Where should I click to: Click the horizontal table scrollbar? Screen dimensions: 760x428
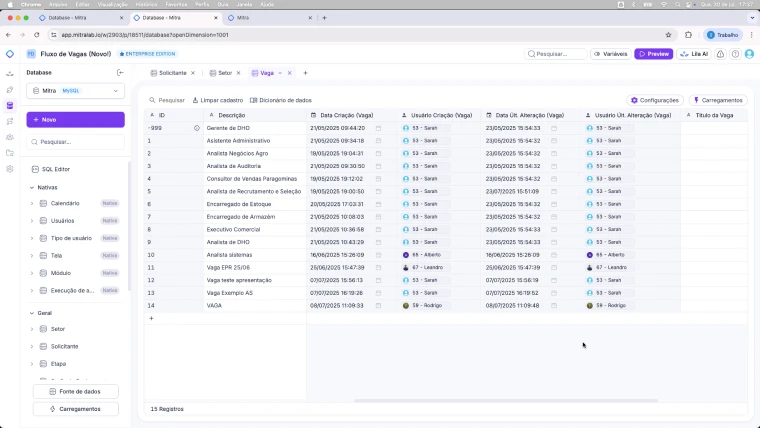(x=506, y=401)
